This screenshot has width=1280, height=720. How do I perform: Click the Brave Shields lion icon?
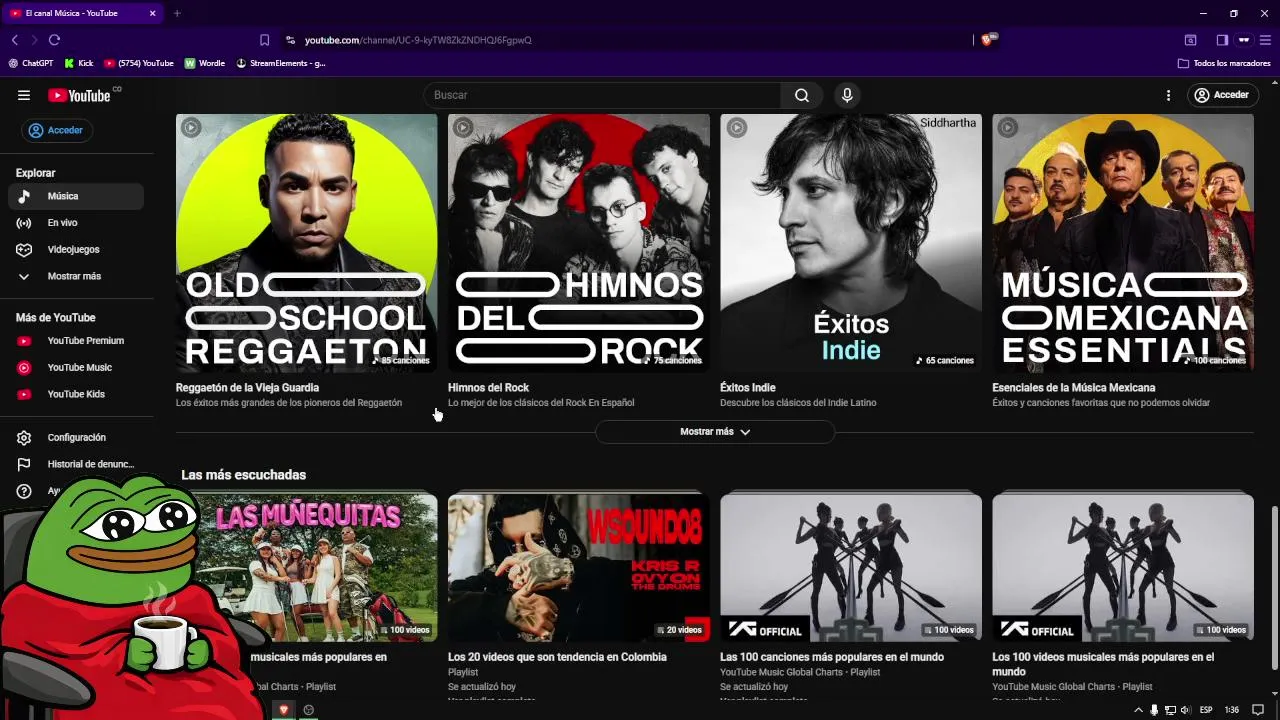click(988, 40)
